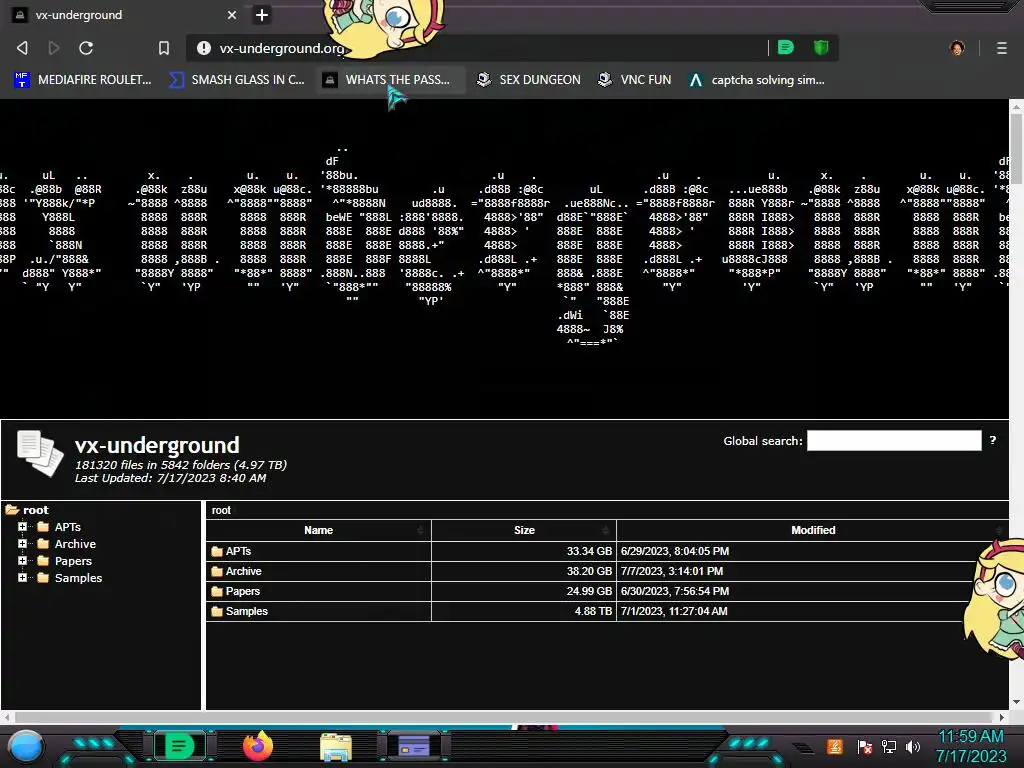This screenshot has width=1024, height=768.
Task: Expand the Archive tree node
Action: 22,543
